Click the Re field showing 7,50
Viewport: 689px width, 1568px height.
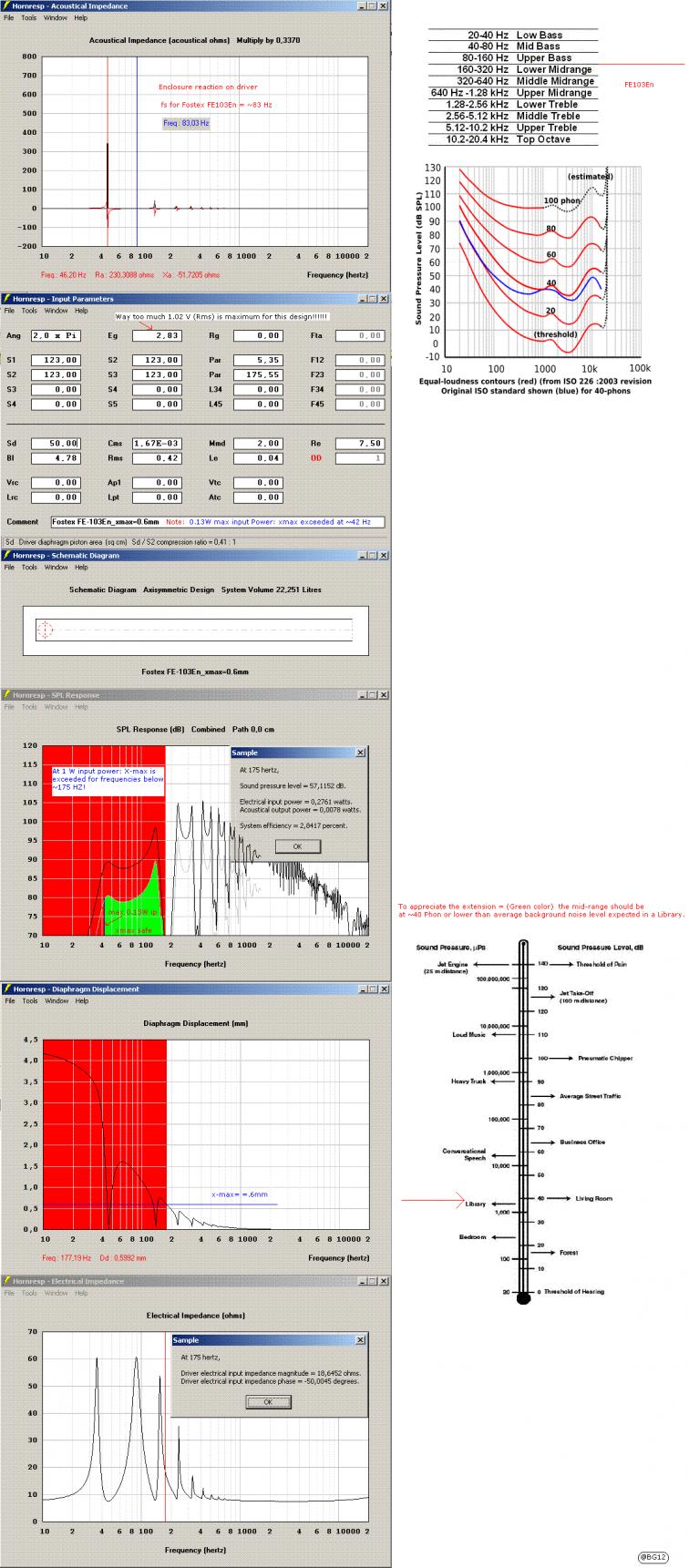coord(360,443)
